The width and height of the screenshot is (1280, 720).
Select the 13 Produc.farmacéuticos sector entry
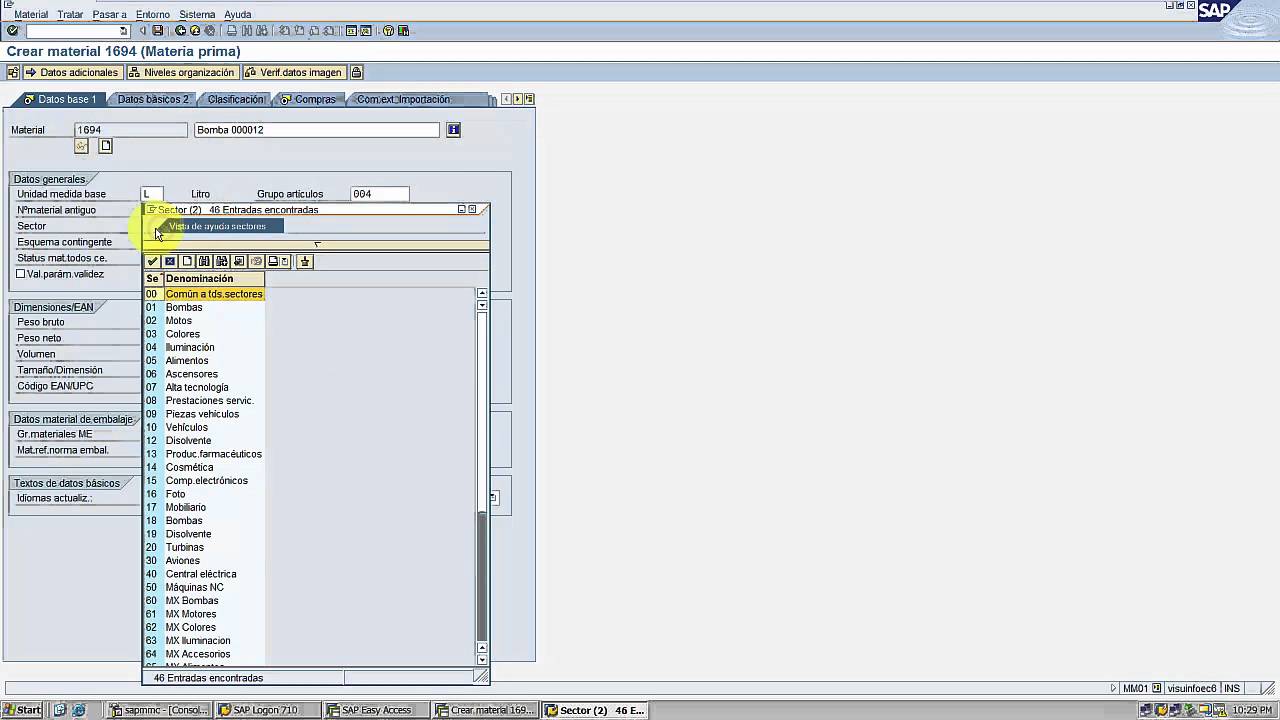[x=204, y=454]
